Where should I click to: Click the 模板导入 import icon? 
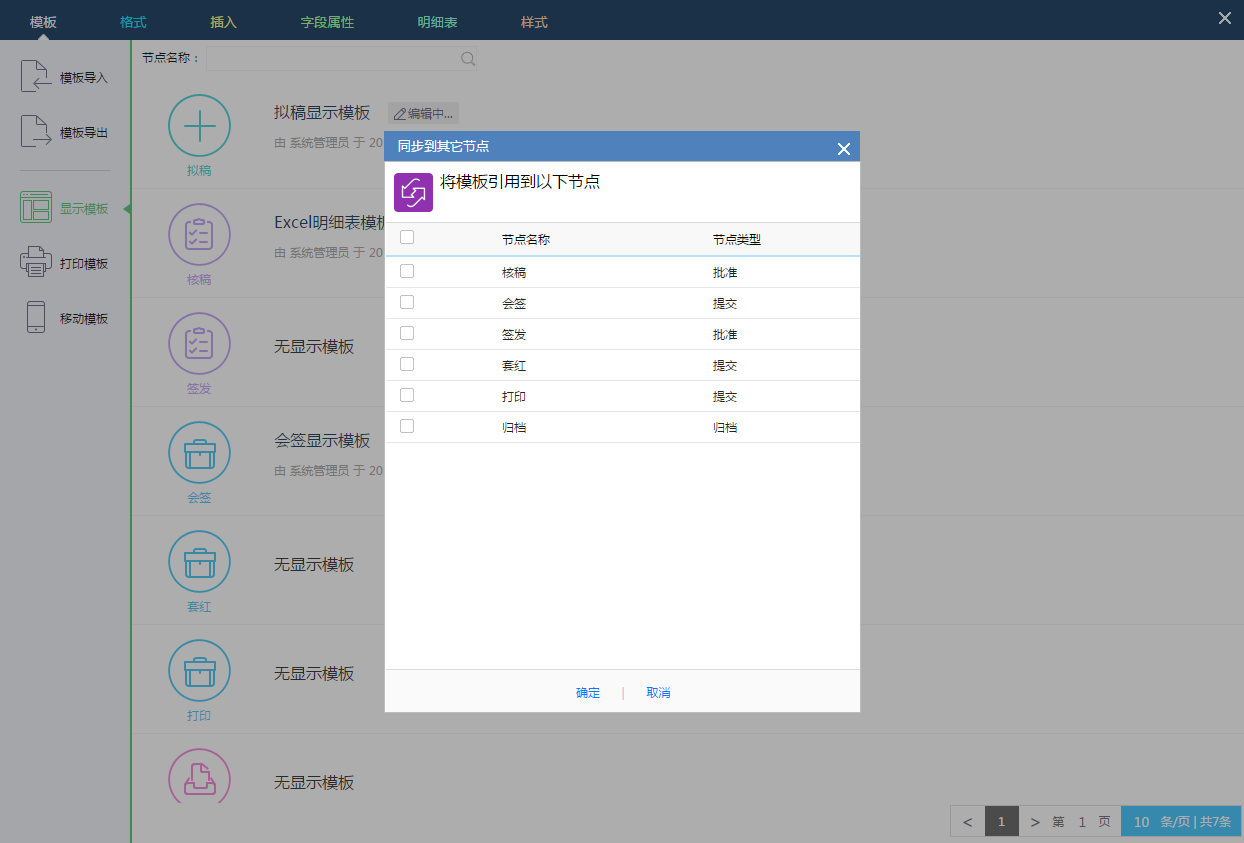tap(35, 77)
